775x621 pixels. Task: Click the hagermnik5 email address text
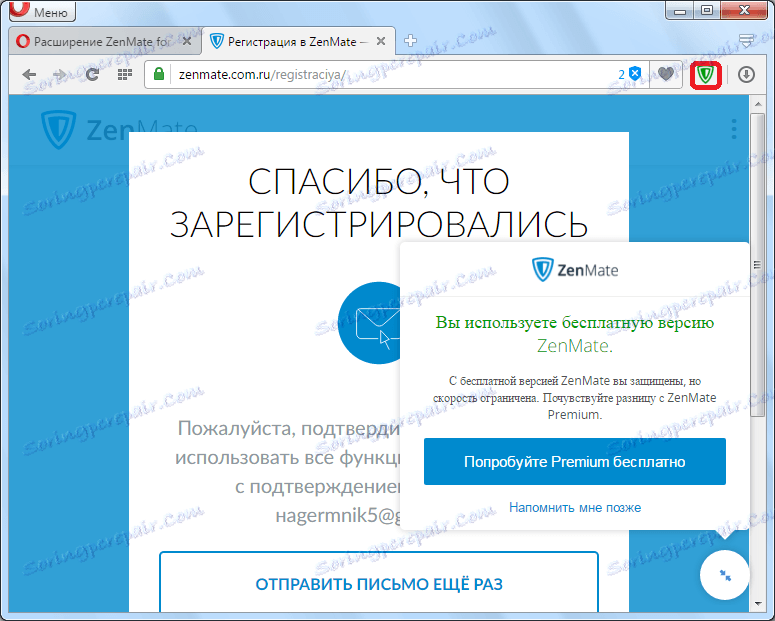coord(339,515)
